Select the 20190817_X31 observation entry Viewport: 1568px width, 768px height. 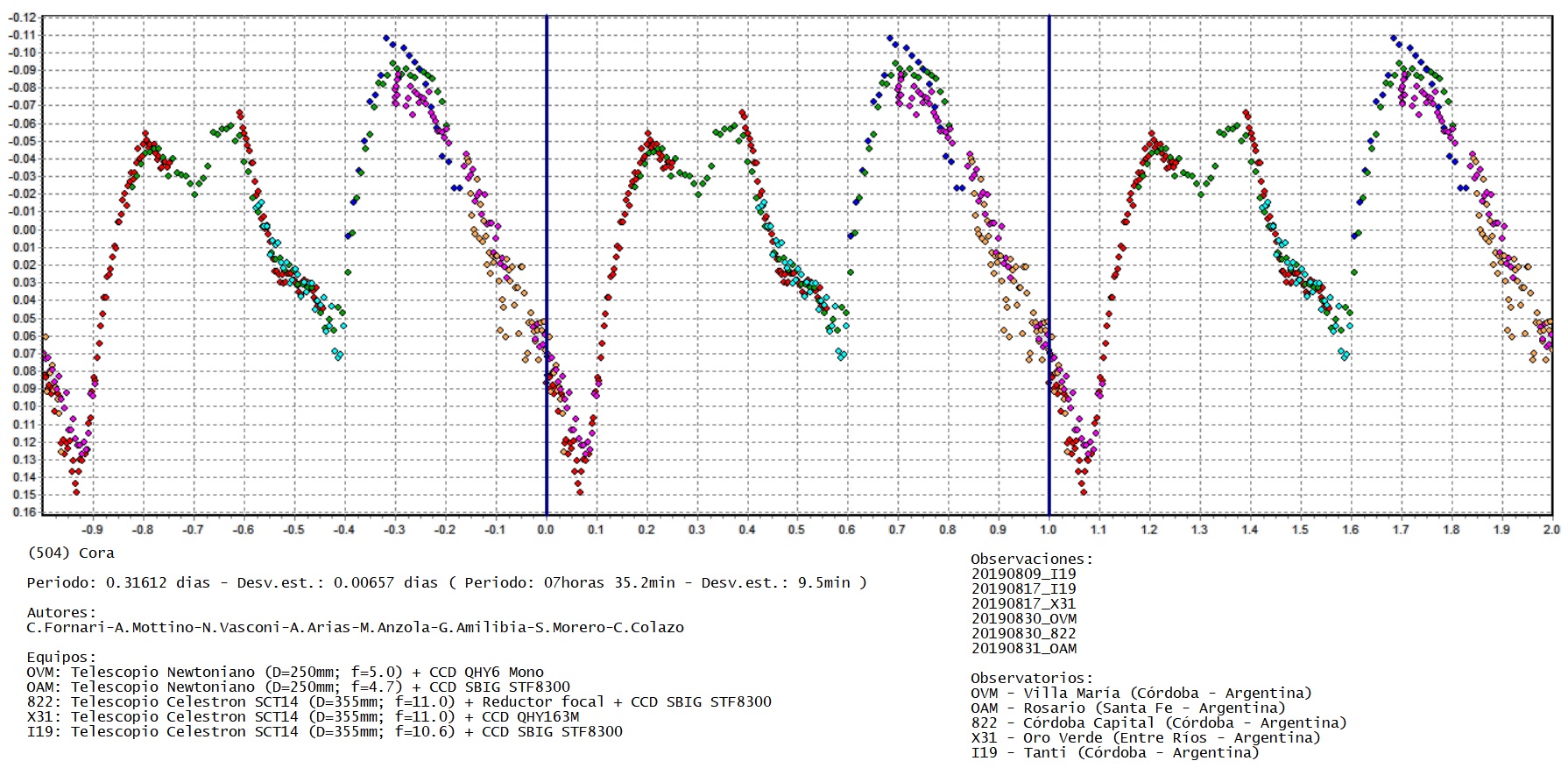pos(1023,603)
